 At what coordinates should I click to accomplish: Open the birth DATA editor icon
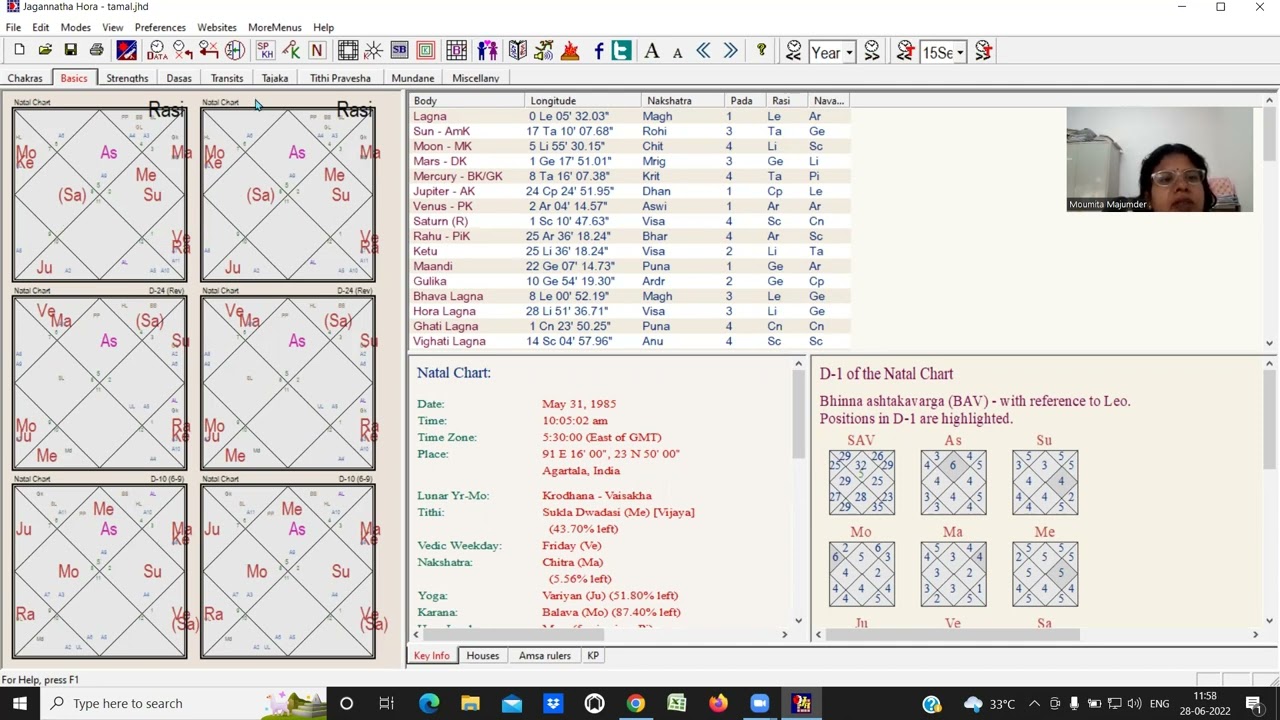(x=157, y=51)
